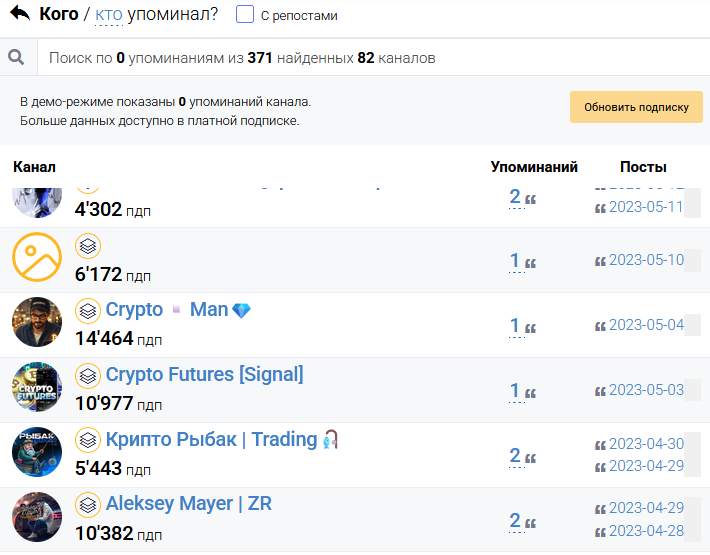Screen dimensions: 710x555
Task: Click the mentions search input field
Action: click(374, 57)
